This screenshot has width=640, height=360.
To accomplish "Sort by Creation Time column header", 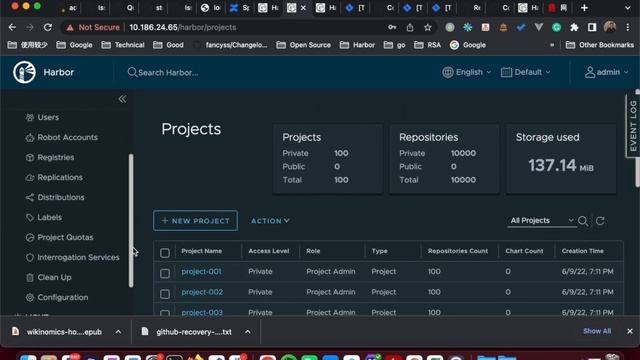I will pyautogui.click(x=582, y=251).
